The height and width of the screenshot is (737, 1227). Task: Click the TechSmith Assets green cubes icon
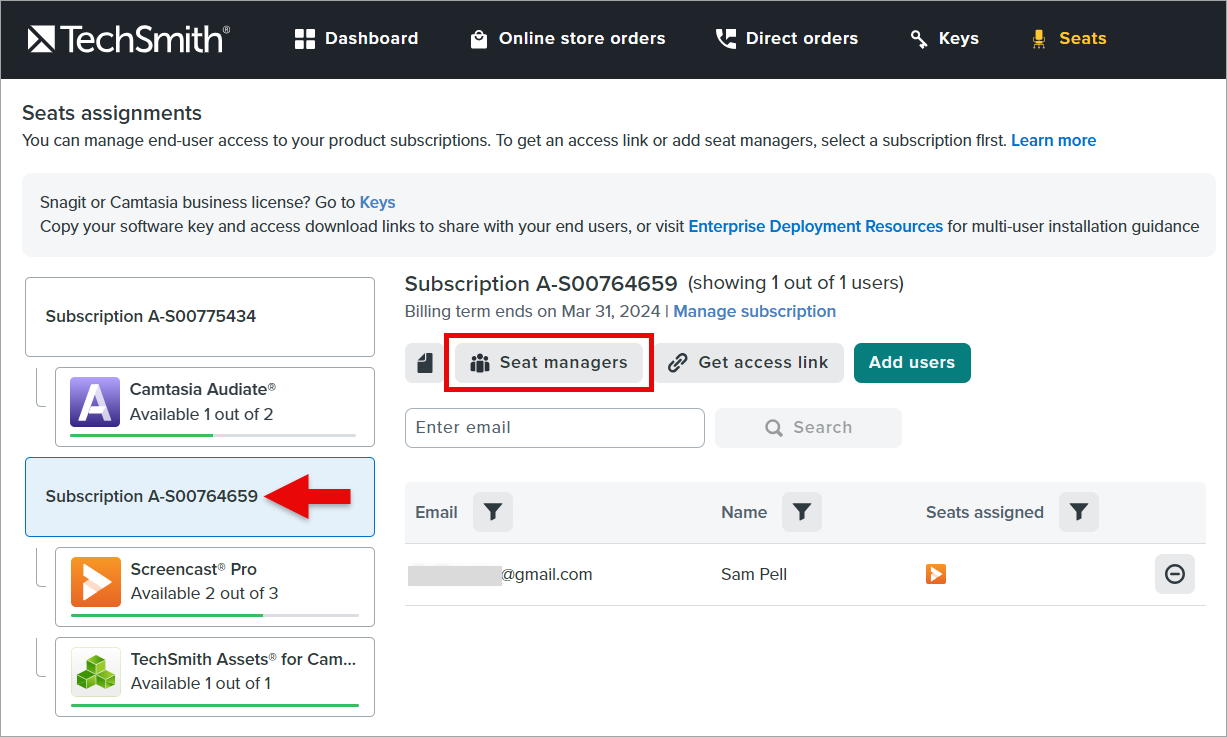[95, 672]
